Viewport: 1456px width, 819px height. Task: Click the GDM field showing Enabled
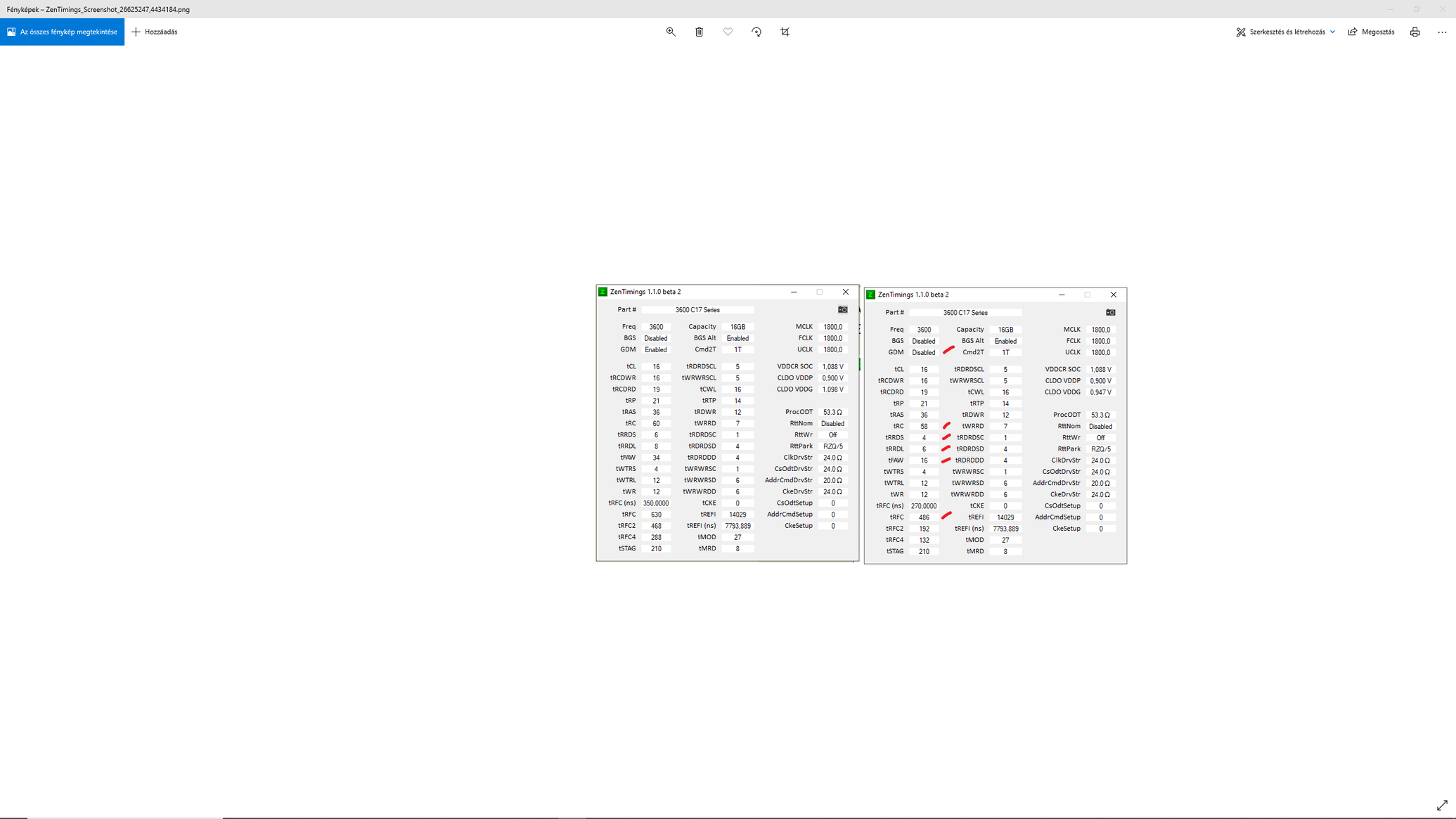click(x=656, y=349)
